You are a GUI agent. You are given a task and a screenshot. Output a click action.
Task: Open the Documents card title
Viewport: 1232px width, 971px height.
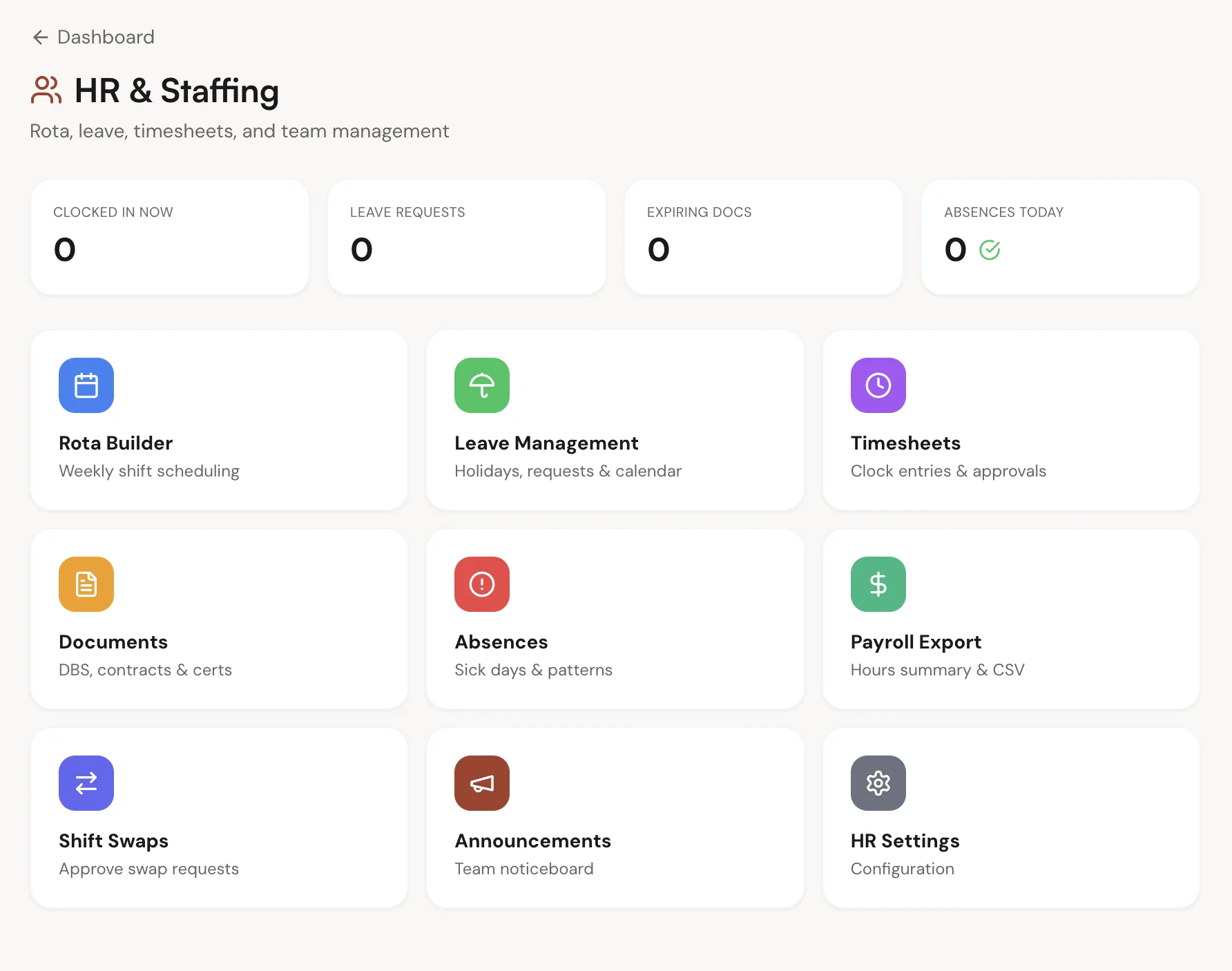[x=113, y=642]
